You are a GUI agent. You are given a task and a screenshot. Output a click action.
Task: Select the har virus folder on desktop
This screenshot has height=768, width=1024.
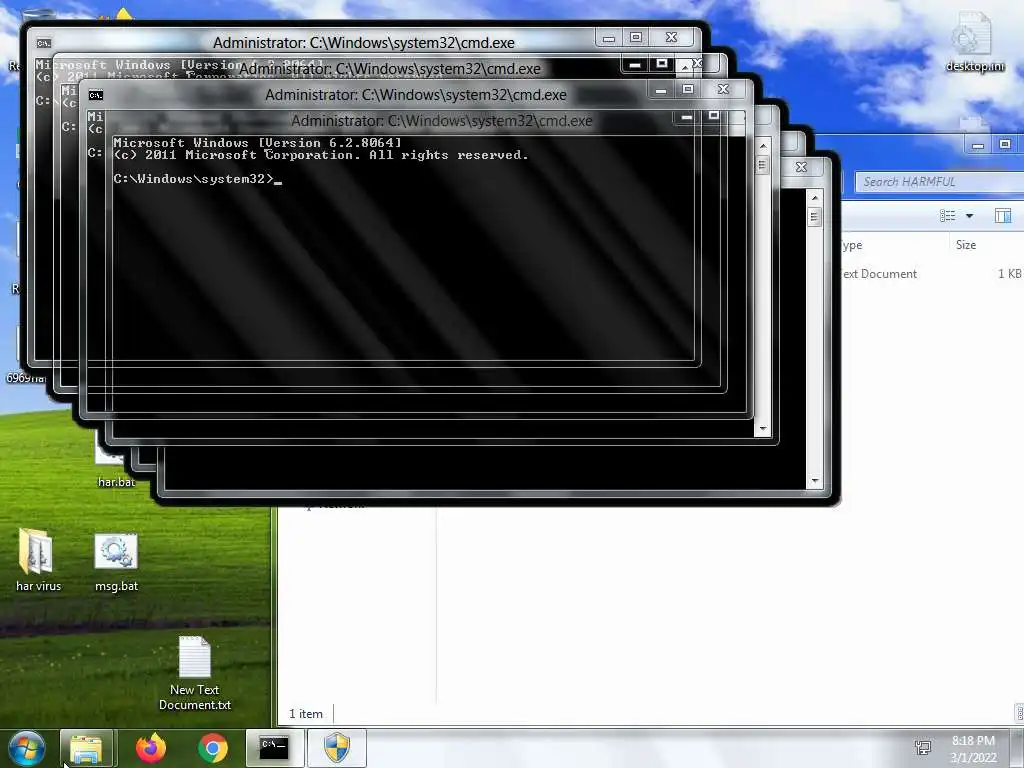tap(37, 559)
